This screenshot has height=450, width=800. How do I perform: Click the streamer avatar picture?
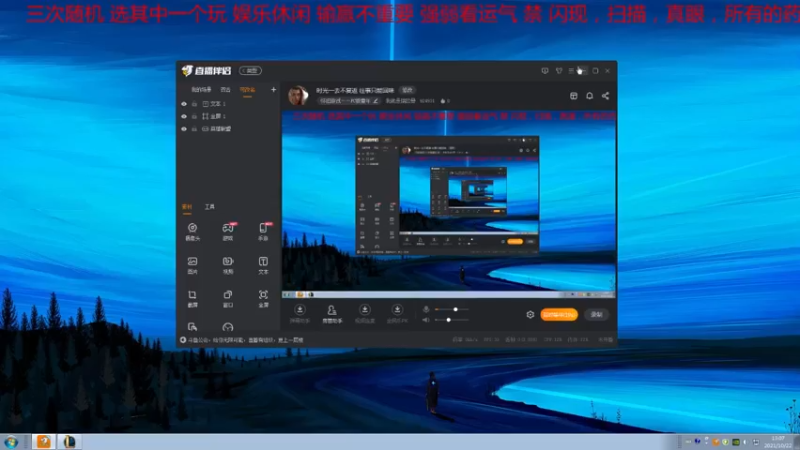click(298, 95)
